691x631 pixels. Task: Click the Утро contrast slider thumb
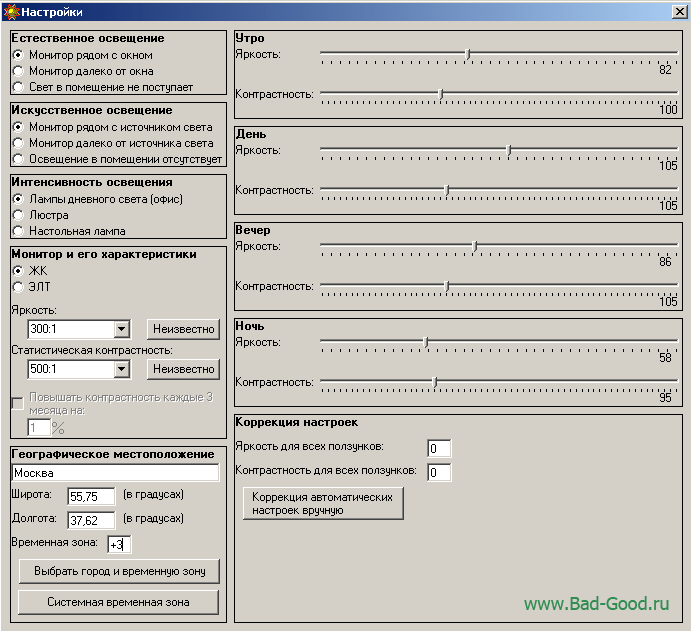pos(441,94)
